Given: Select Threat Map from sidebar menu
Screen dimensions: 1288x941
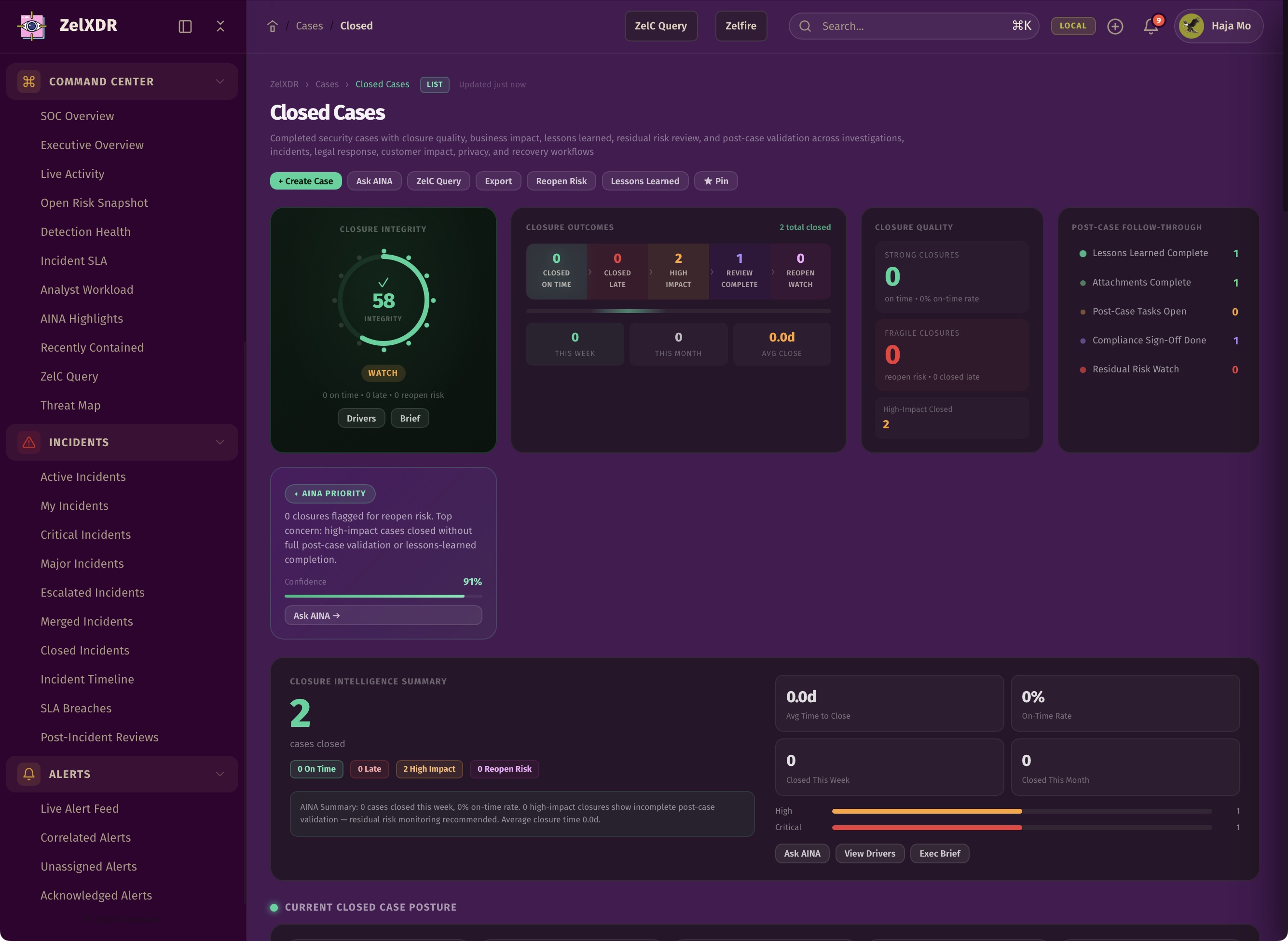Looking at the screenshot, I should [70, 405].
